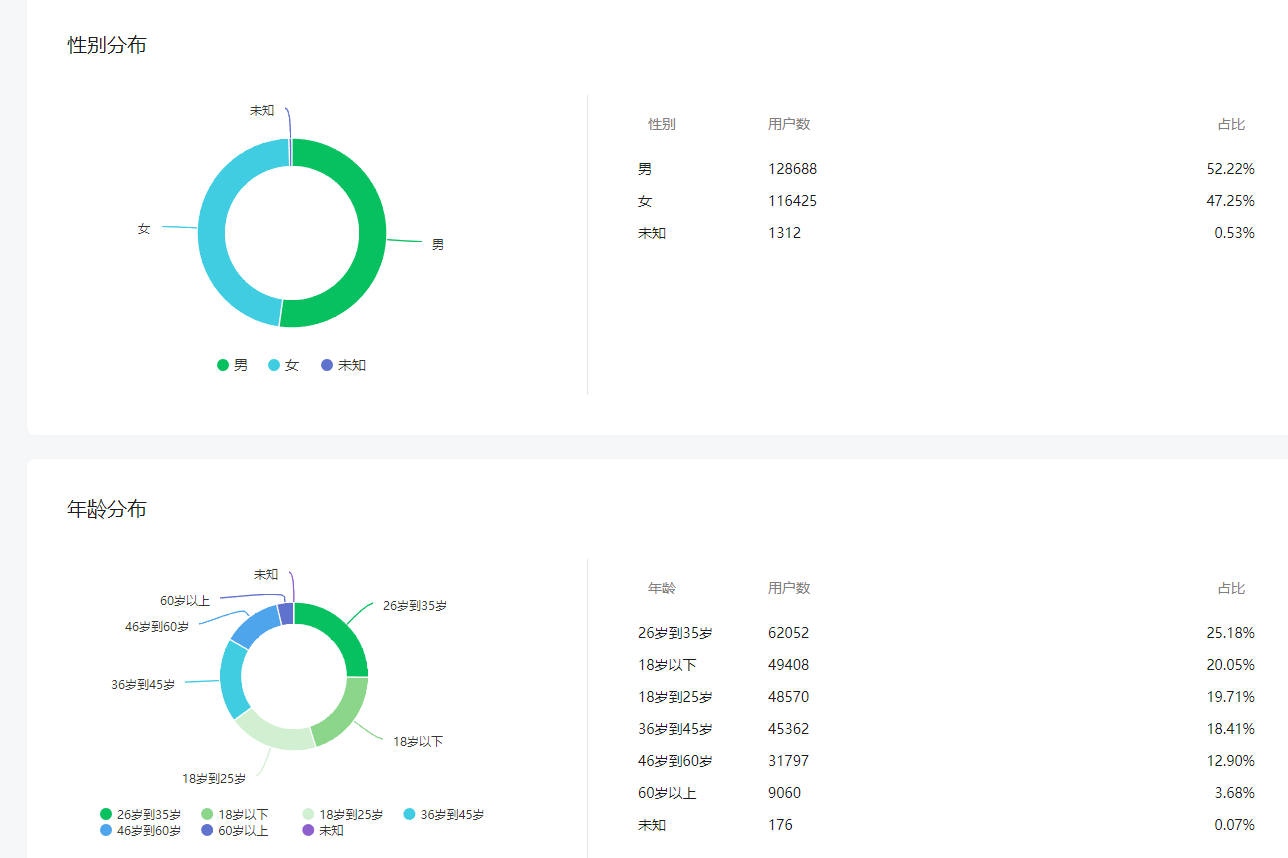Click the 18.41% percentage value
Viewport: 1288px width, 858px height.
tap(1231, 729)
